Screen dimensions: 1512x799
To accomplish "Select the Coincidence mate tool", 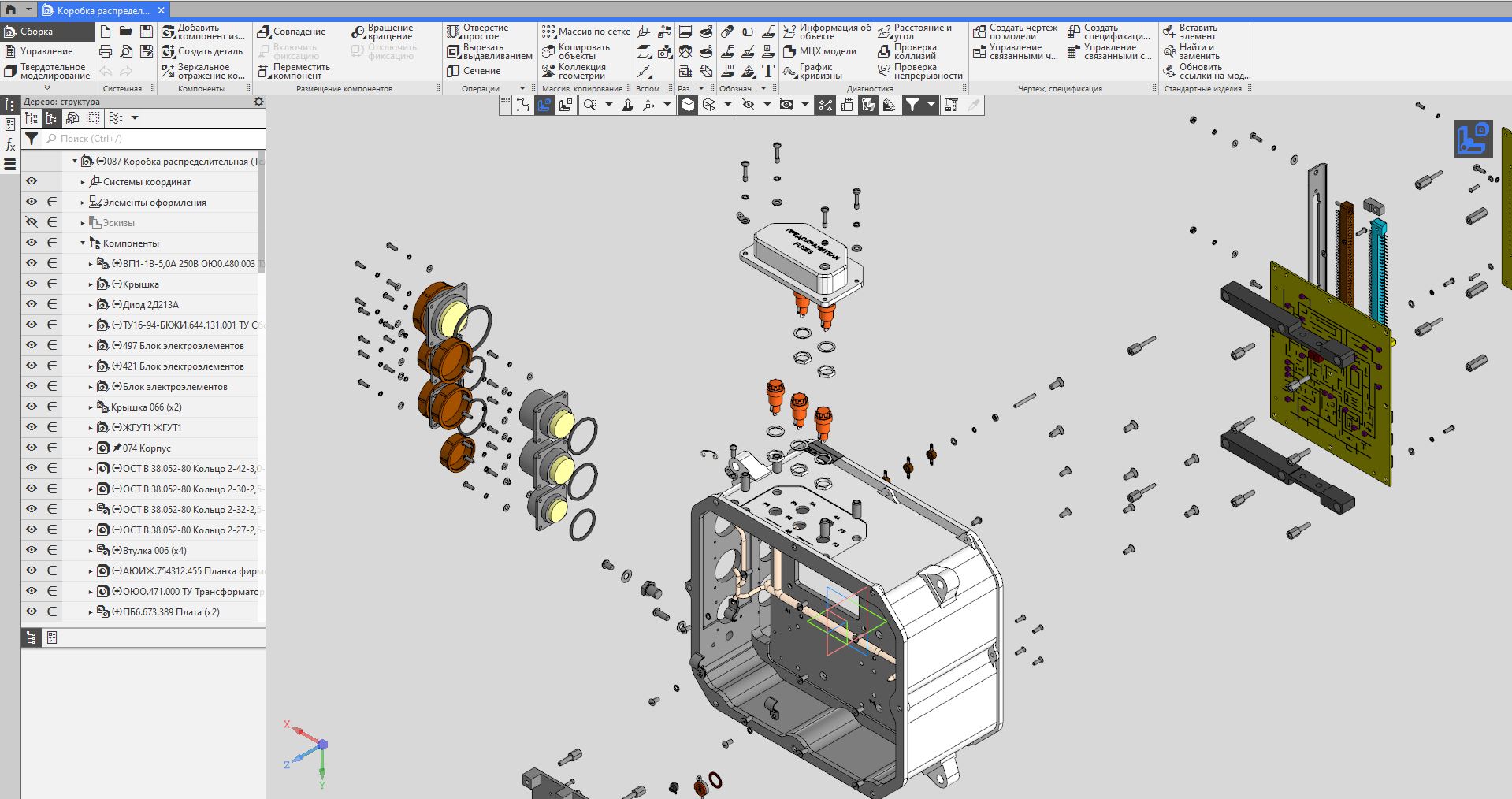I will coord(264,32).
